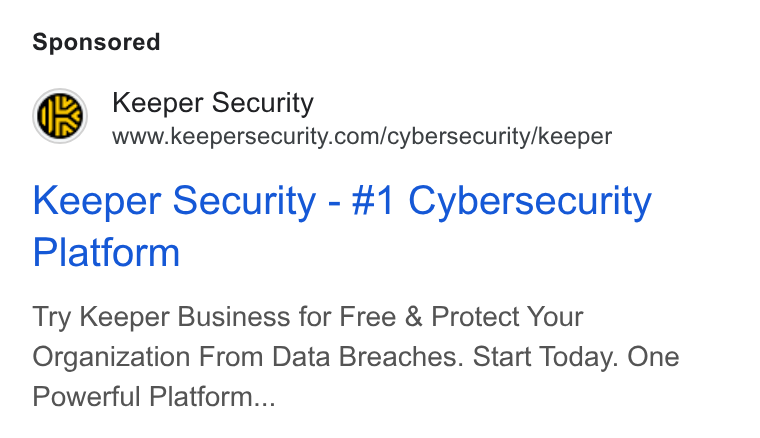Click the word 'One' in description
Image resolution: width=760 pixels, height=438 pixels.
[653, 358]
